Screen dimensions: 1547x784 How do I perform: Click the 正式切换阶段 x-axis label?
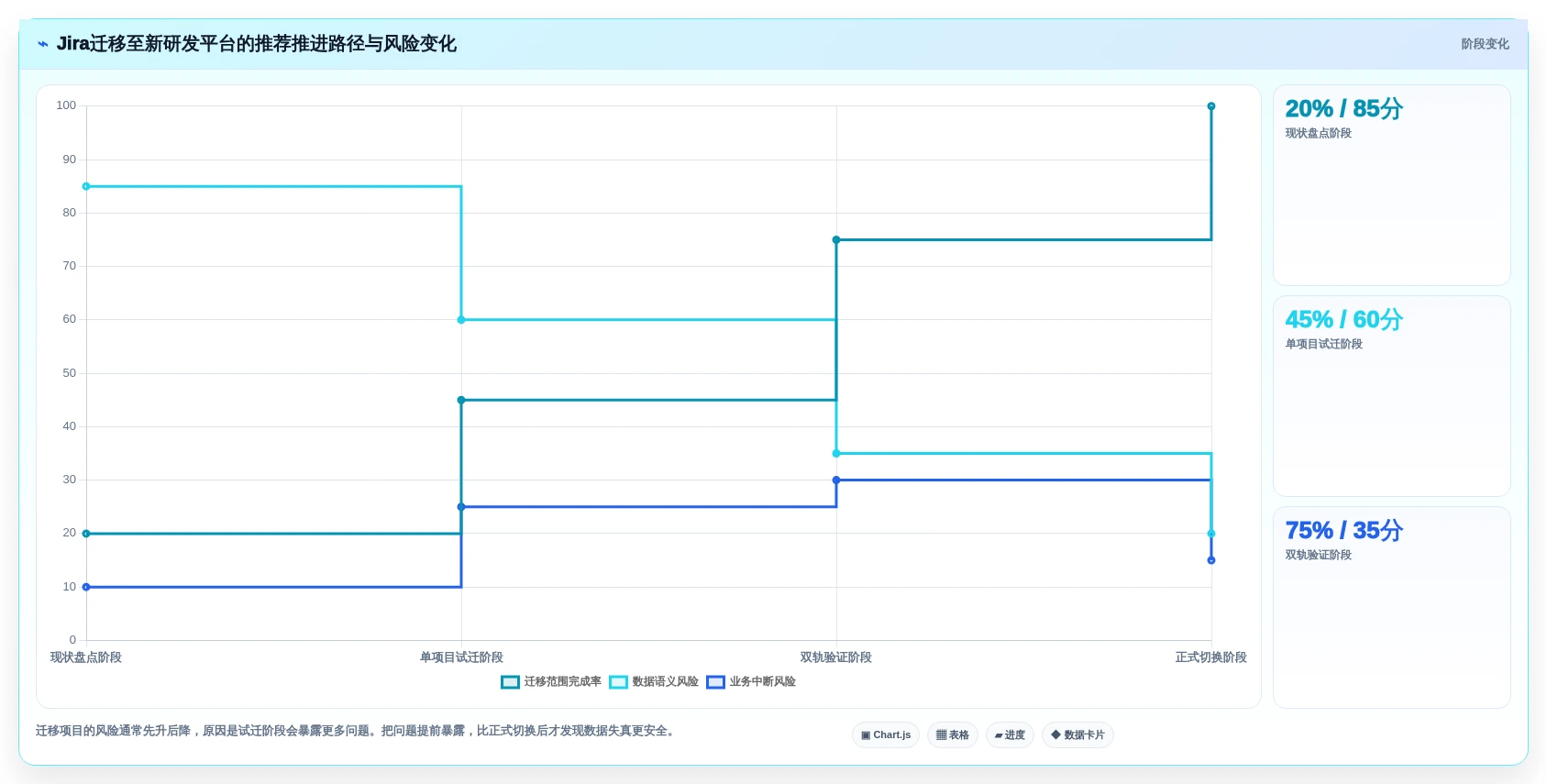[x=1211, y=657]
